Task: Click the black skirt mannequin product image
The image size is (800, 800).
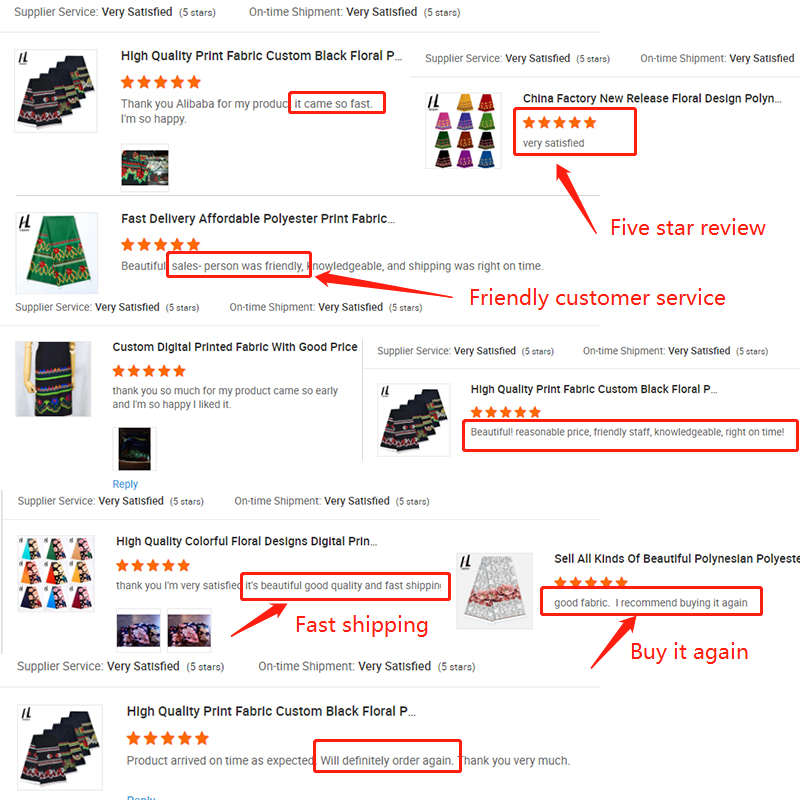Action: 53,379
